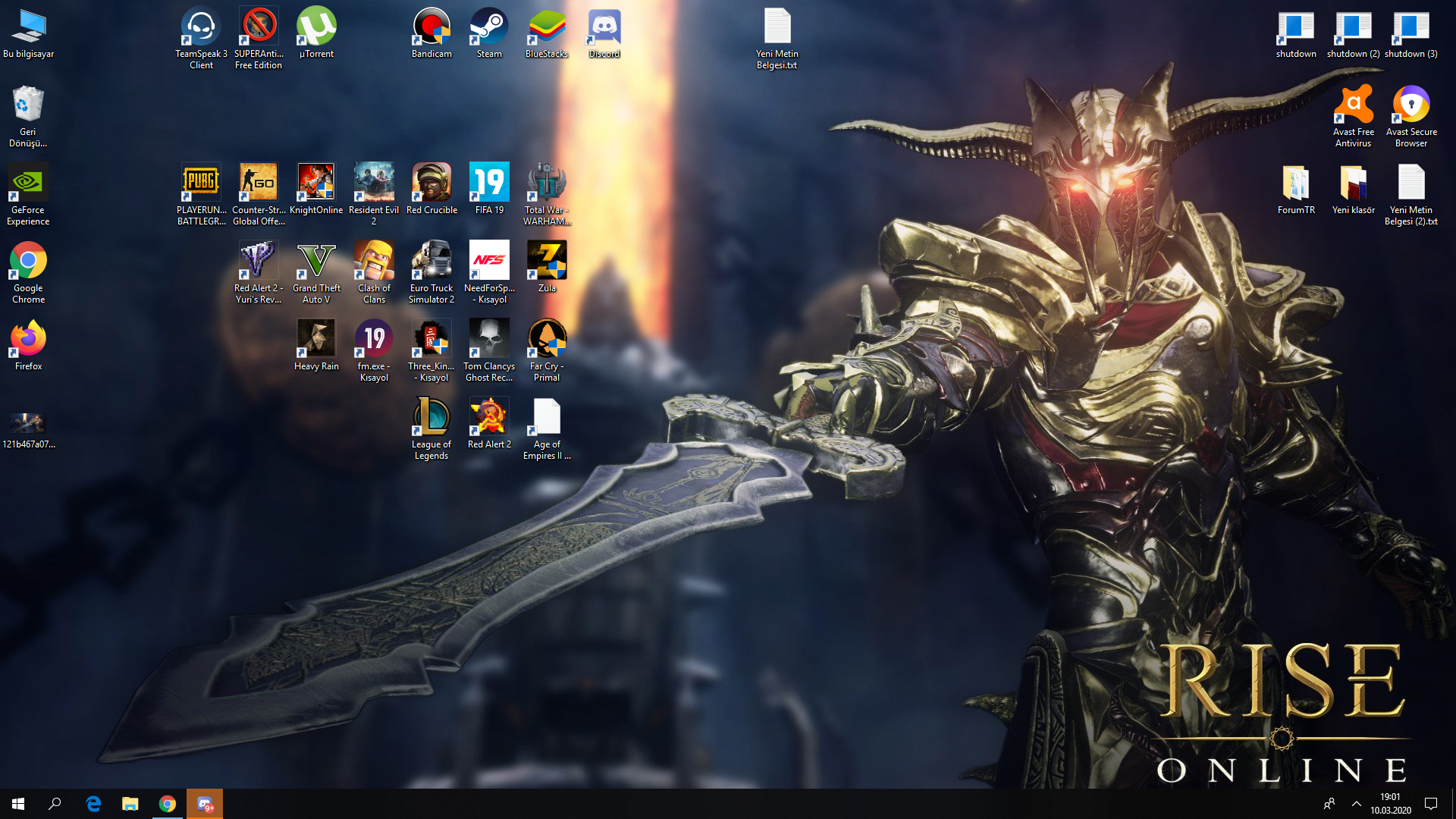Screen dimensions: 1456x819
Task: Select Tom Clancys Ghost Recon shortcut
Action: pyautogui.click(x=490, y=350)
